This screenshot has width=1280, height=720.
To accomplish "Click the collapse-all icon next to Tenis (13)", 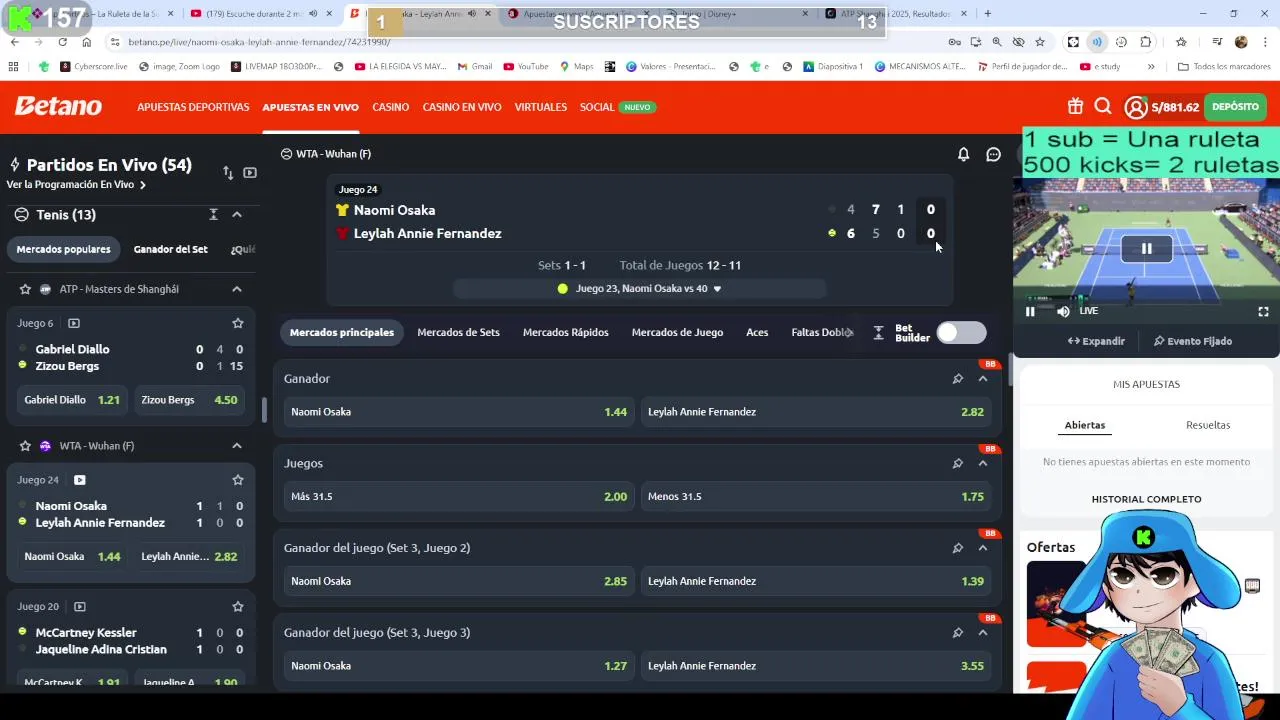I will (213, 215).
